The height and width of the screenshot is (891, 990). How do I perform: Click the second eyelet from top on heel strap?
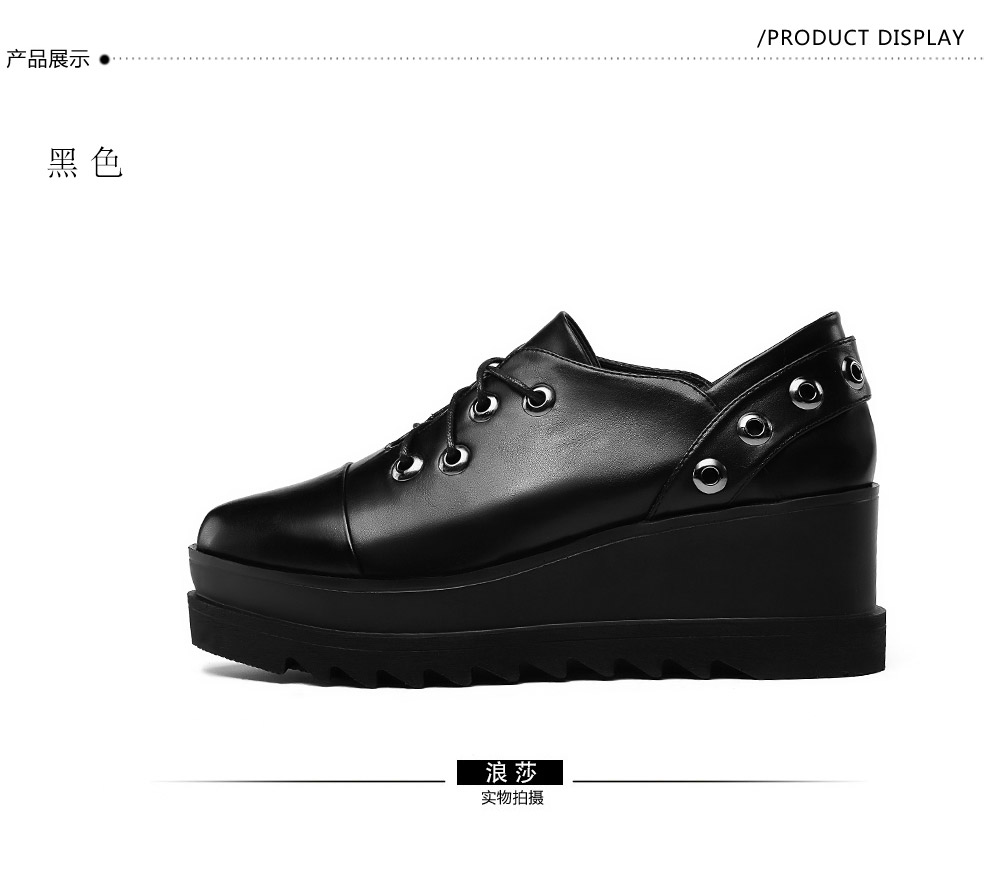pyautogui.click(x=807, y=392)
